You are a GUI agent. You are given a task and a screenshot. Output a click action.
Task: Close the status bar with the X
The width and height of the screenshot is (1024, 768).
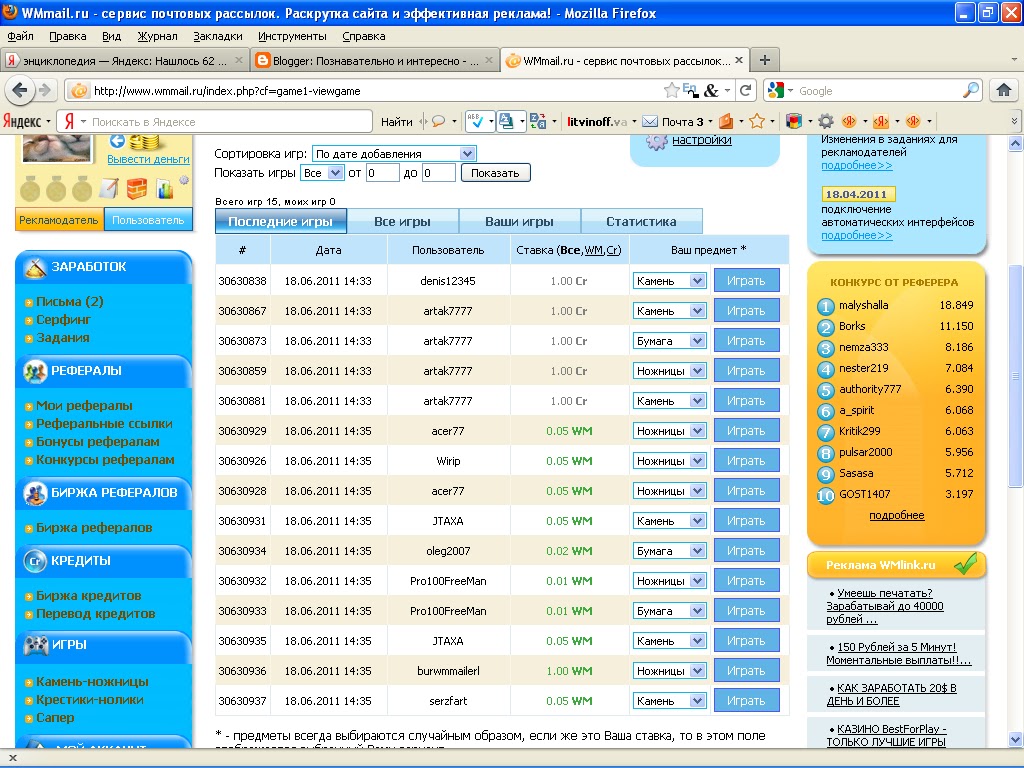[x=12, y=758]
